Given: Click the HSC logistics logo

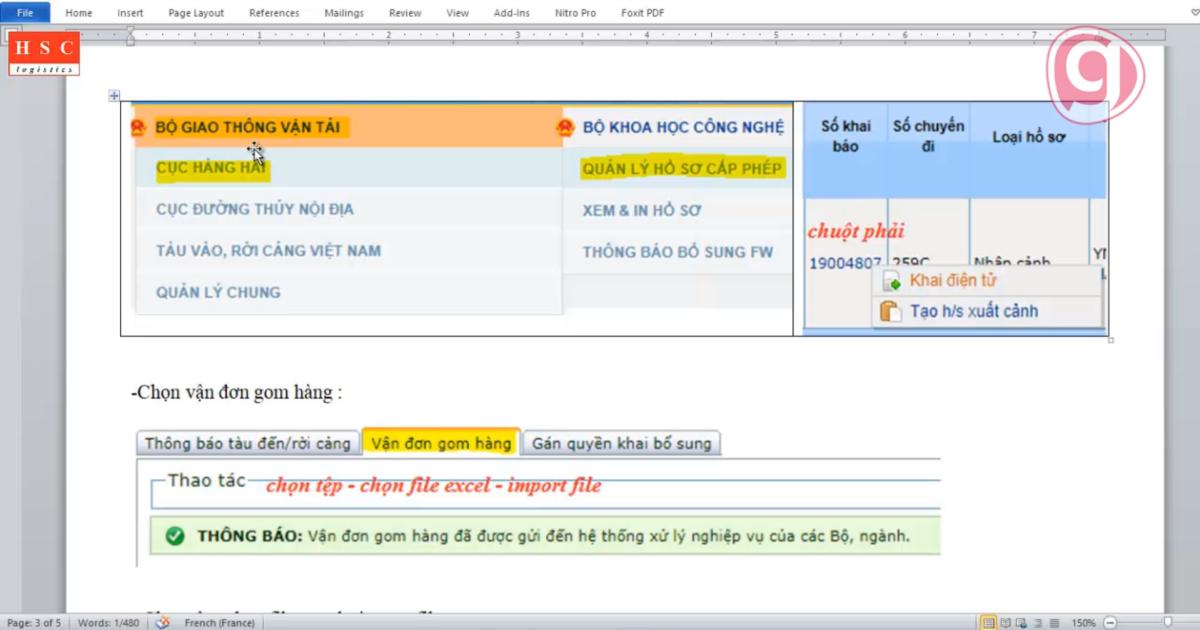Looking at the screenshot, I should click(44, 54).
